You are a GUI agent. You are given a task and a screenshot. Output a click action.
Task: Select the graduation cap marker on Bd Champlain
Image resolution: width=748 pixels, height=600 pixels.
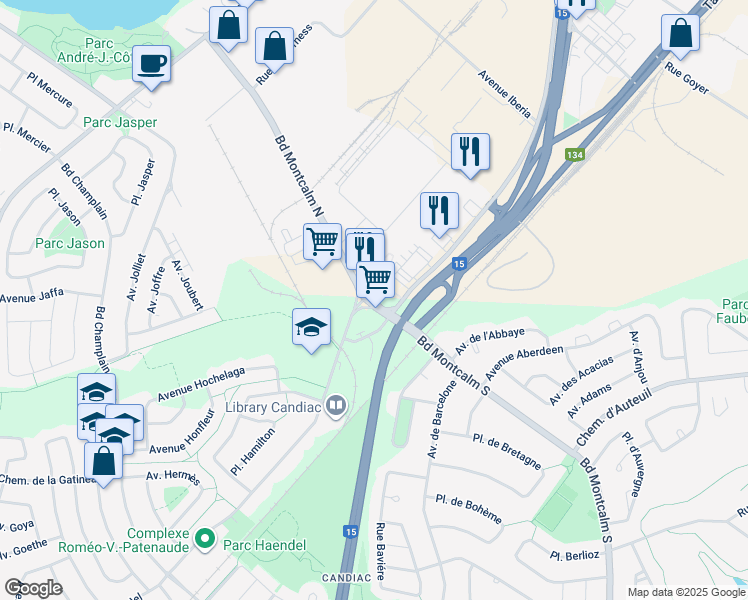pyautogui.click(x=96, y=390)
